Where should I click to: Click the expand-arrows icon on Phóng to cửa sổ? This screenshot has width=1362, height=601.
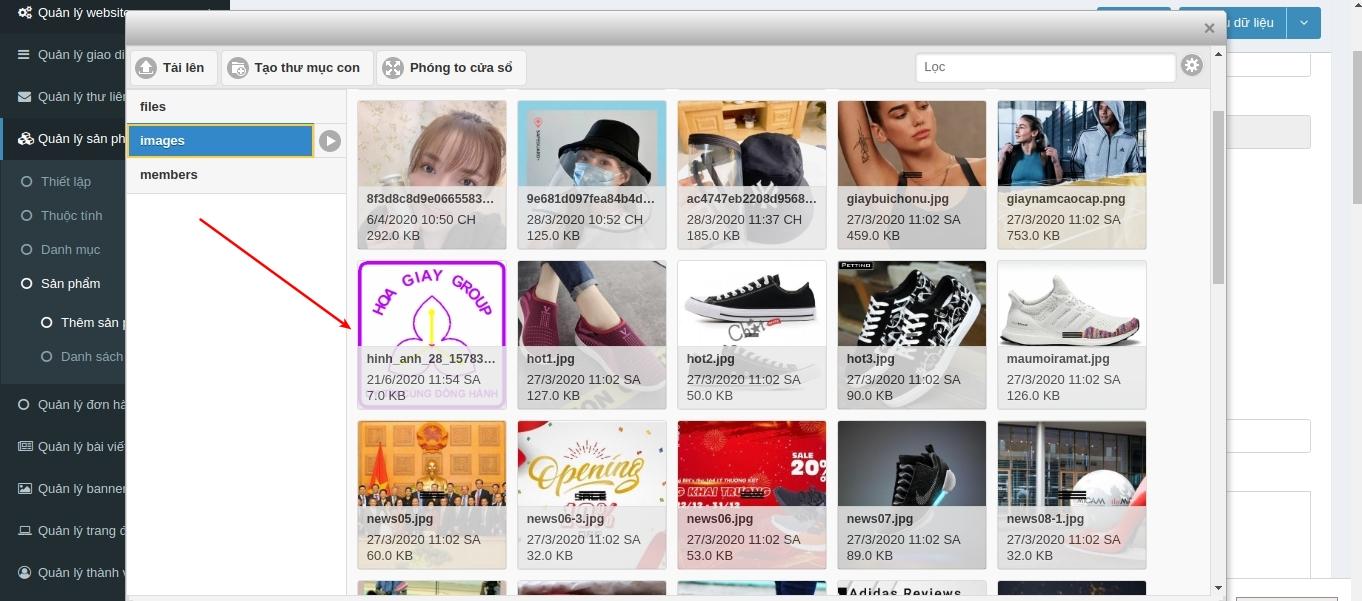point(393,68)
